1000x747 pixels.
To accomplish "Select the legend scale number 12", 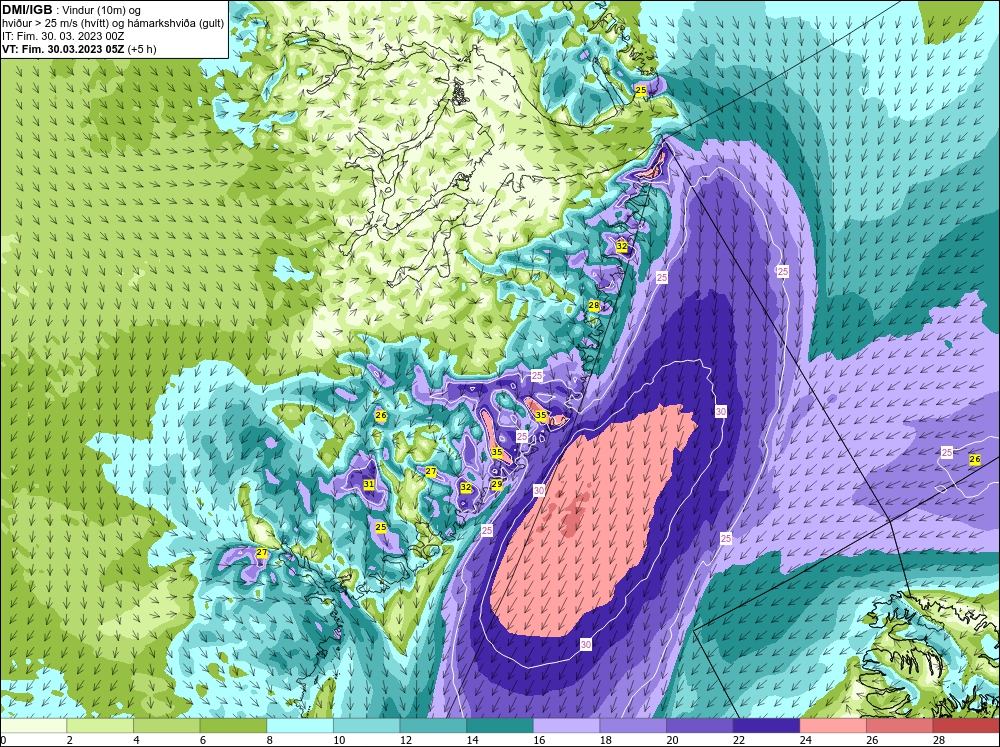I will 406,740.
